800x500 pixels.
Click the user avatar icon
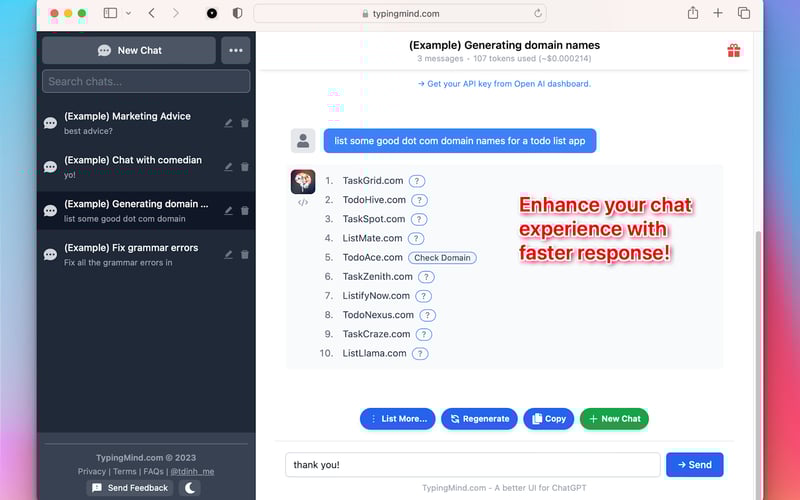click(x=303, y=141)
